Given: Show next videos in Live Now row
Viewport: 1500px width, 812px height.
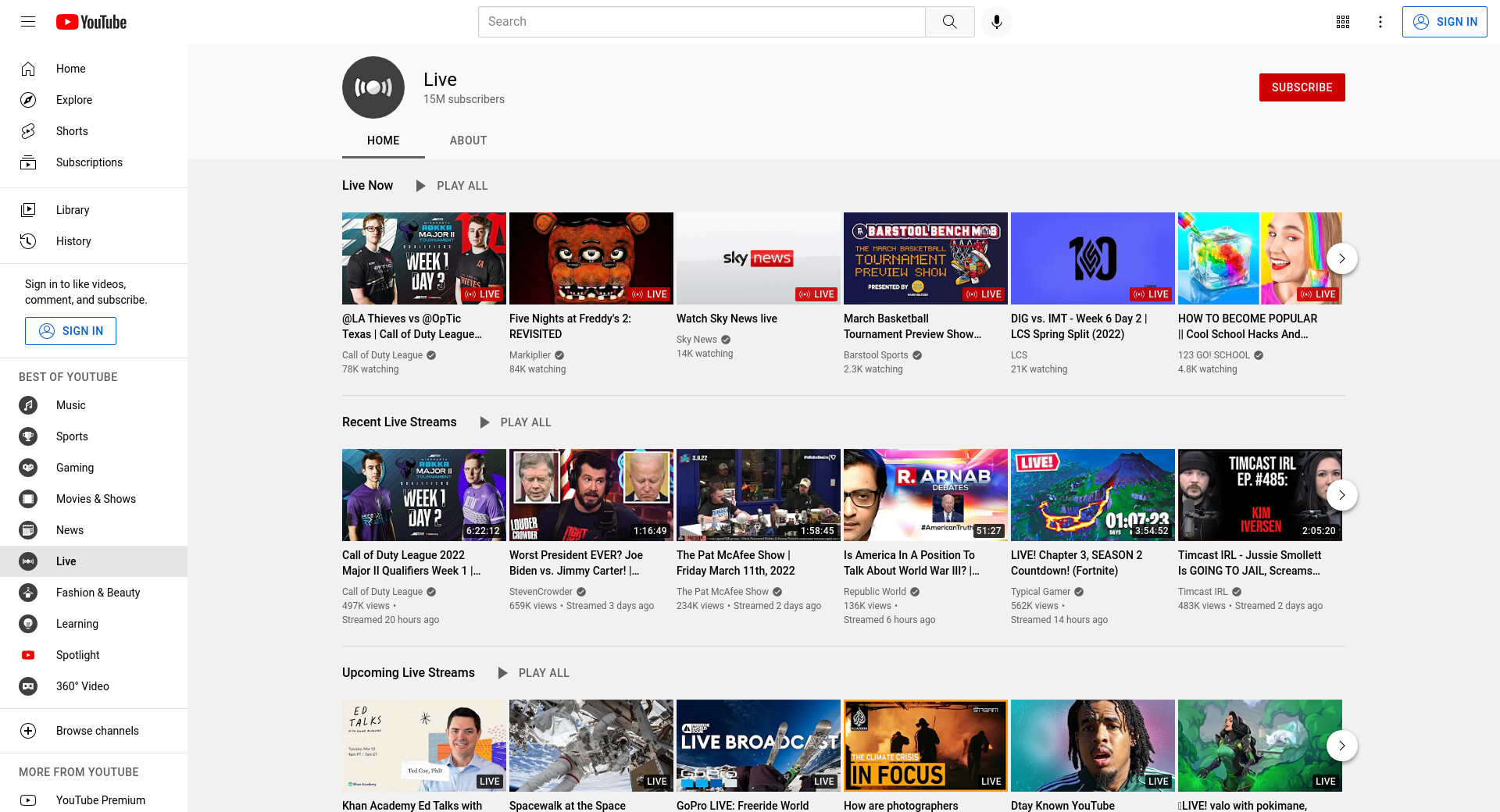Looking at the screenshot, I should 1342,258.
